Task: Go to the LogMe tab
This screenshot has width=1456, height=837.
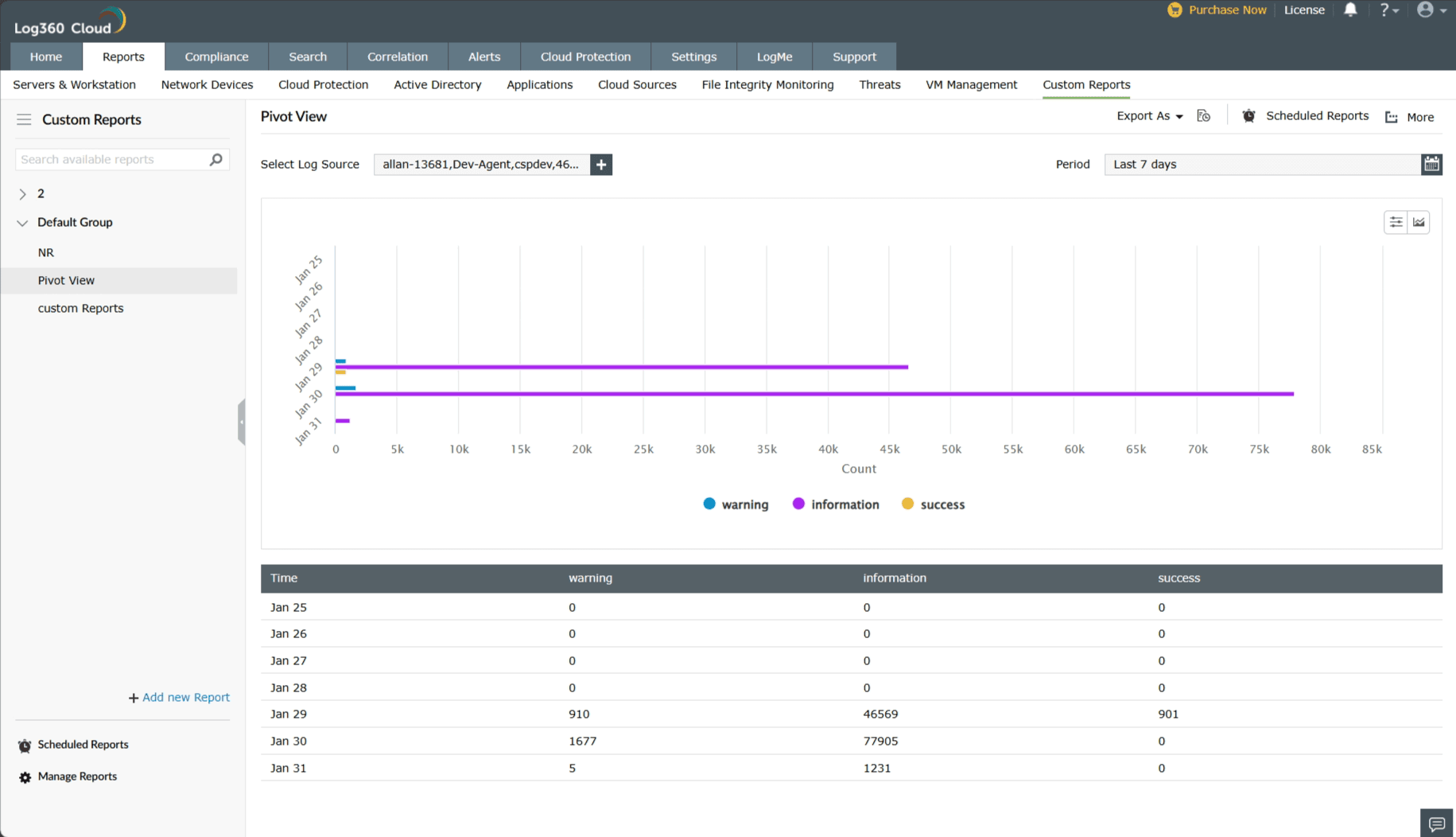Action: click(x=775, y=56)
